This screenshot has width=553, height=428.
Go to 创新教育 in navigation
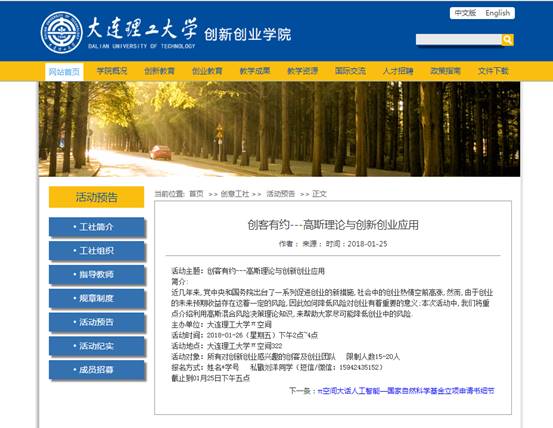pos(159,71)
